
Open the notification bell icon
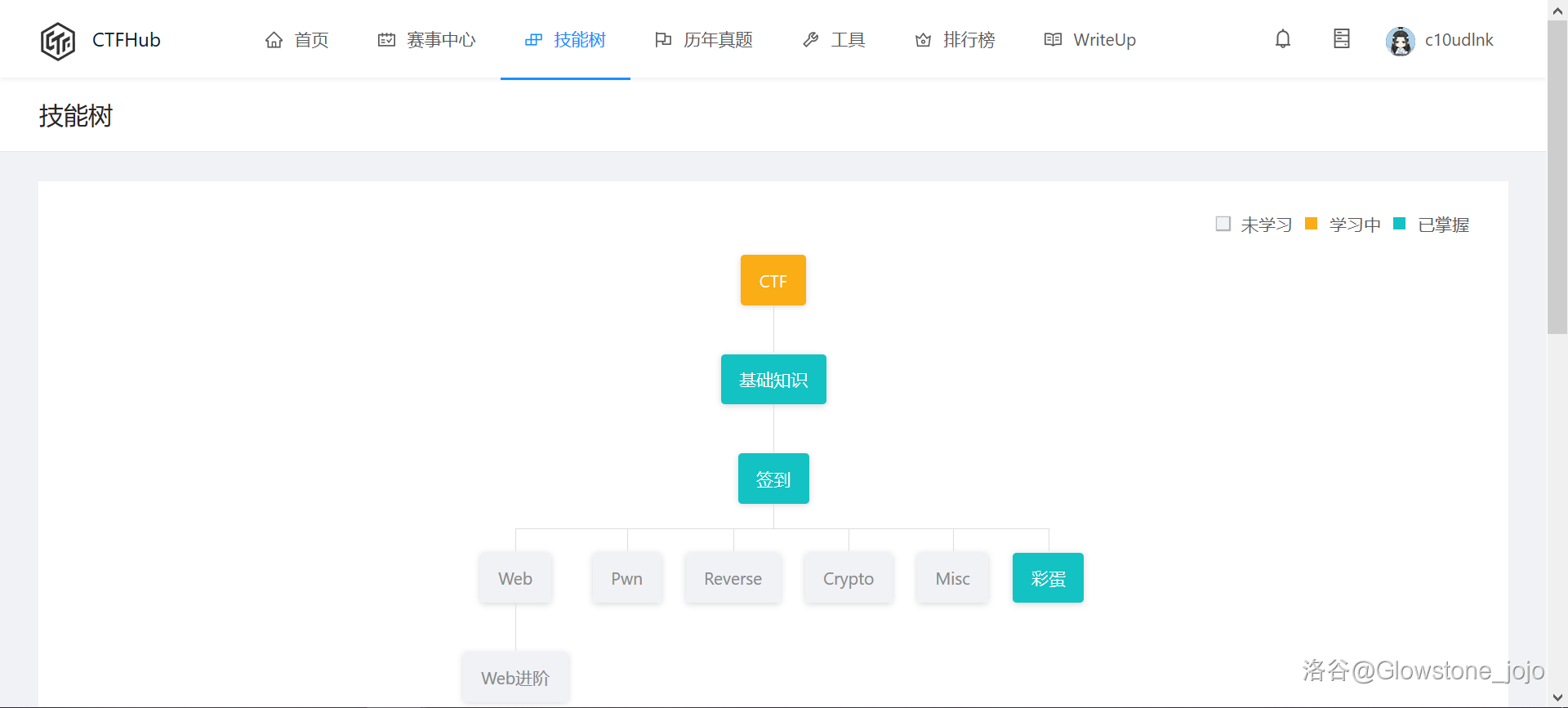pyautogui.click(x=1282, y=39)
